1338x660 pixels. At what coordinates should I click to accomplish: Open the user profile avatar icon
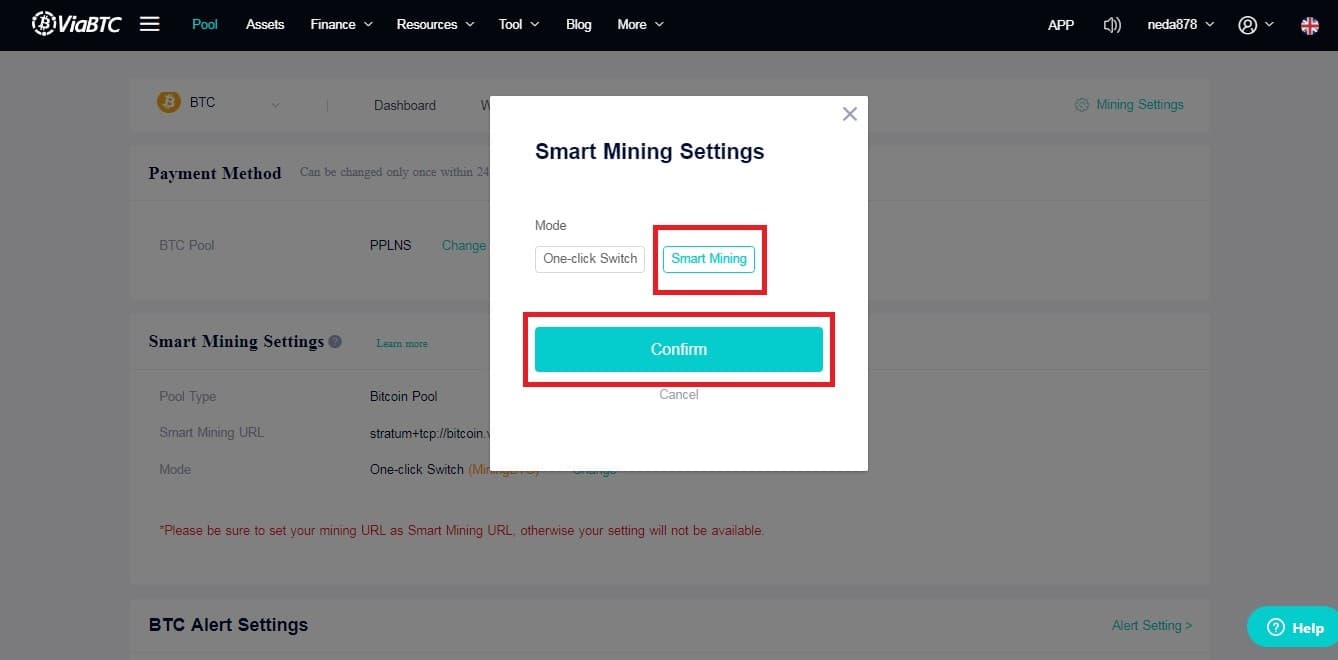1247,25
